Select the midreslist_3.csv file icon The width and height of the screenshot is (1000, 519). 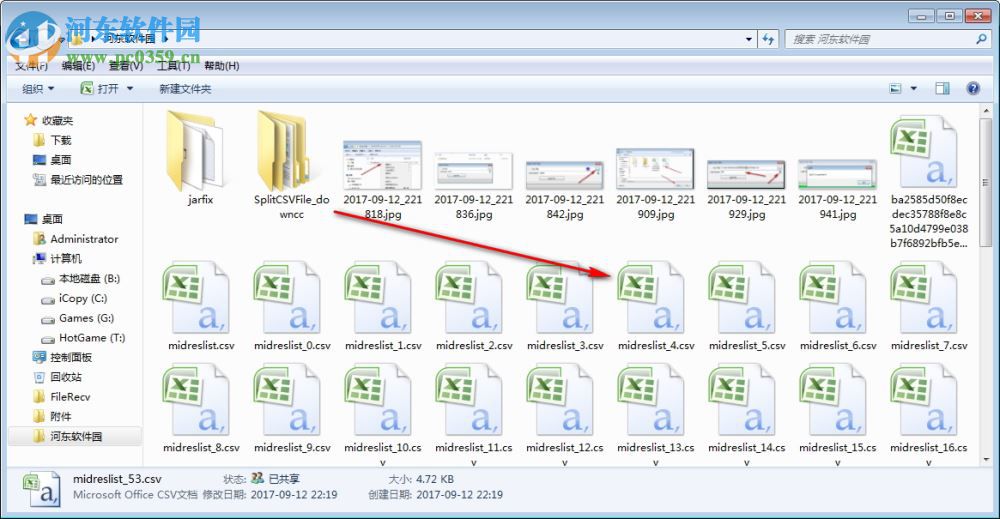[560, 298]
